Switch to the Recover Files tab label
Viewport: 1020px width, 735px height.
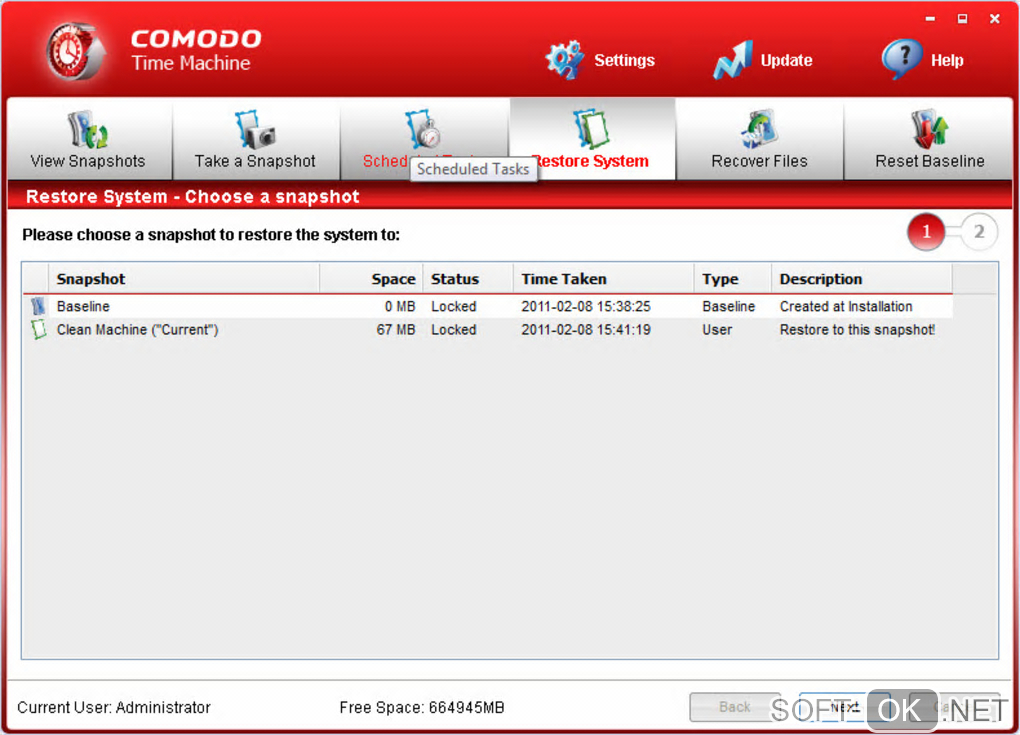pyautogui.click(x=759, y=161)
